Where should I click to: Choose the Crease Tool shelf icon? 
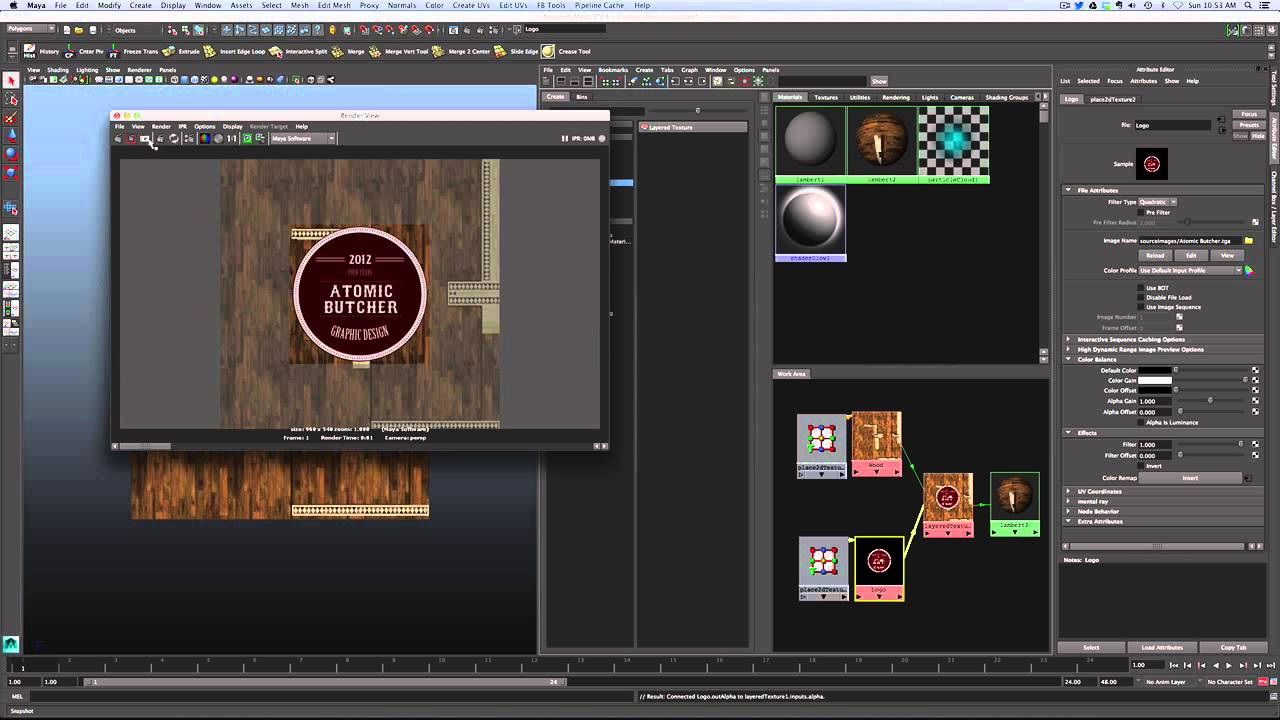click(x=550, y=51)
